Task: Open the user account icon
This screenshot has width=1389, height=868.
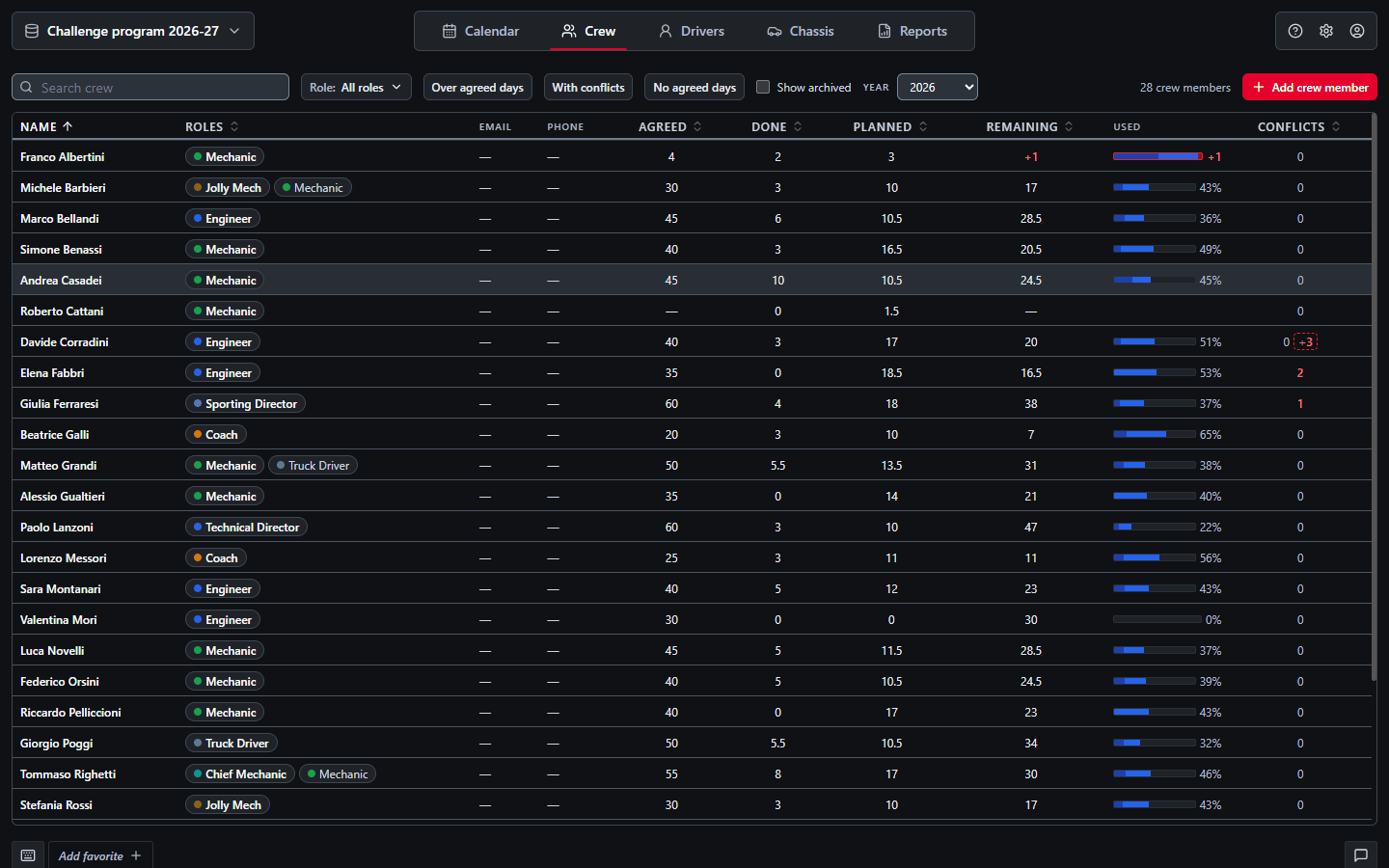Action: 1357,31
